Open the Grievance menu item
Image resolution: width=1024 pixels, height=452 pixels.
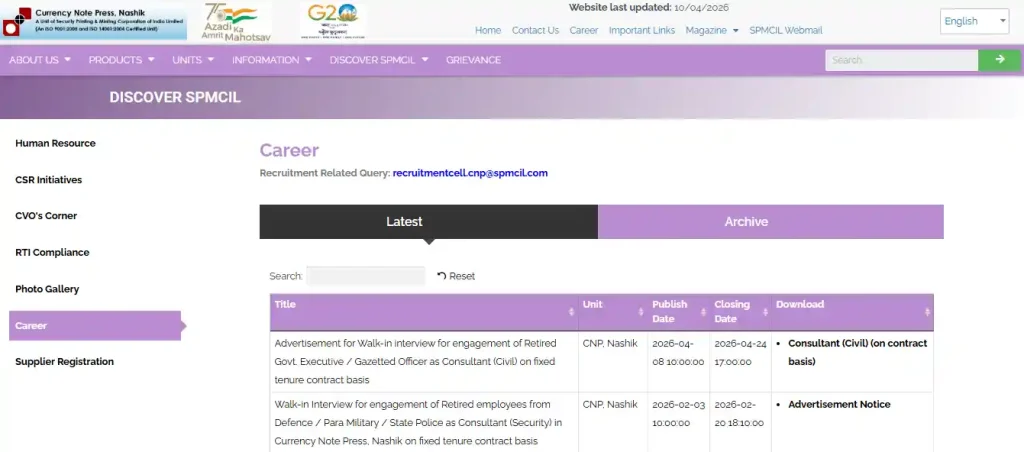(473, 60)
